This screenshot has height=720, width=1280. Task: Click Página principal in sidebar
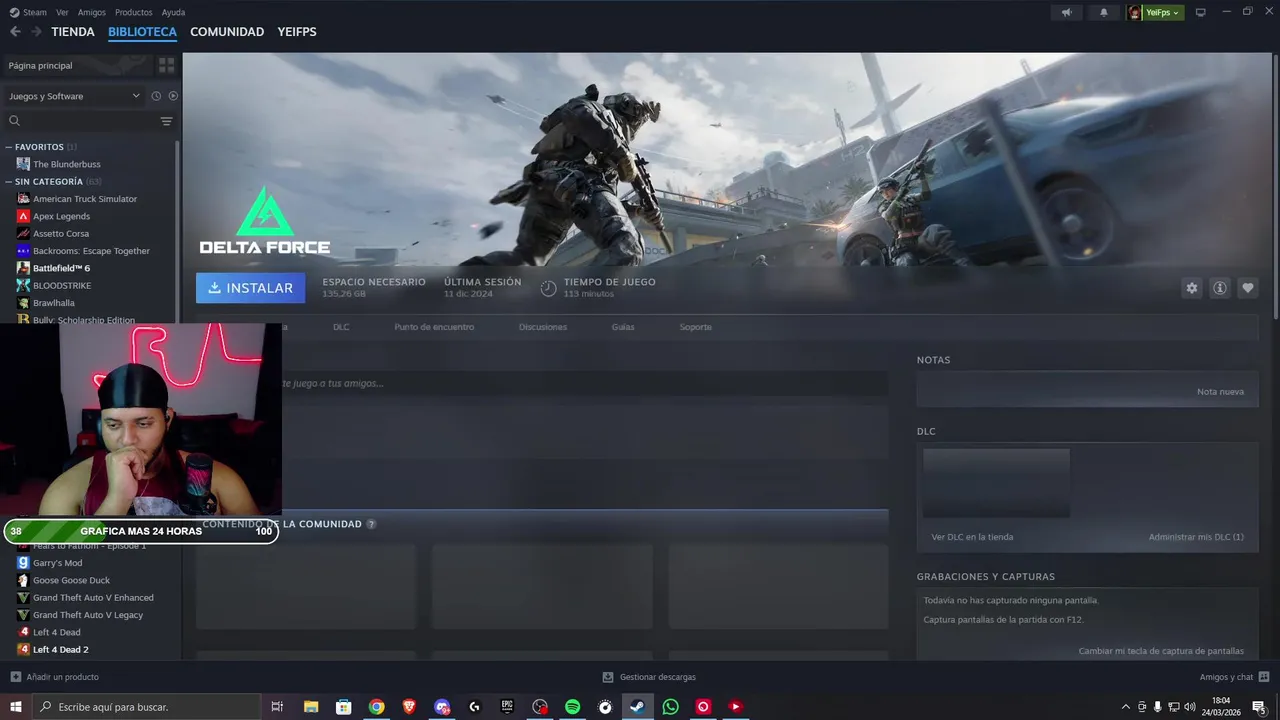78,65
